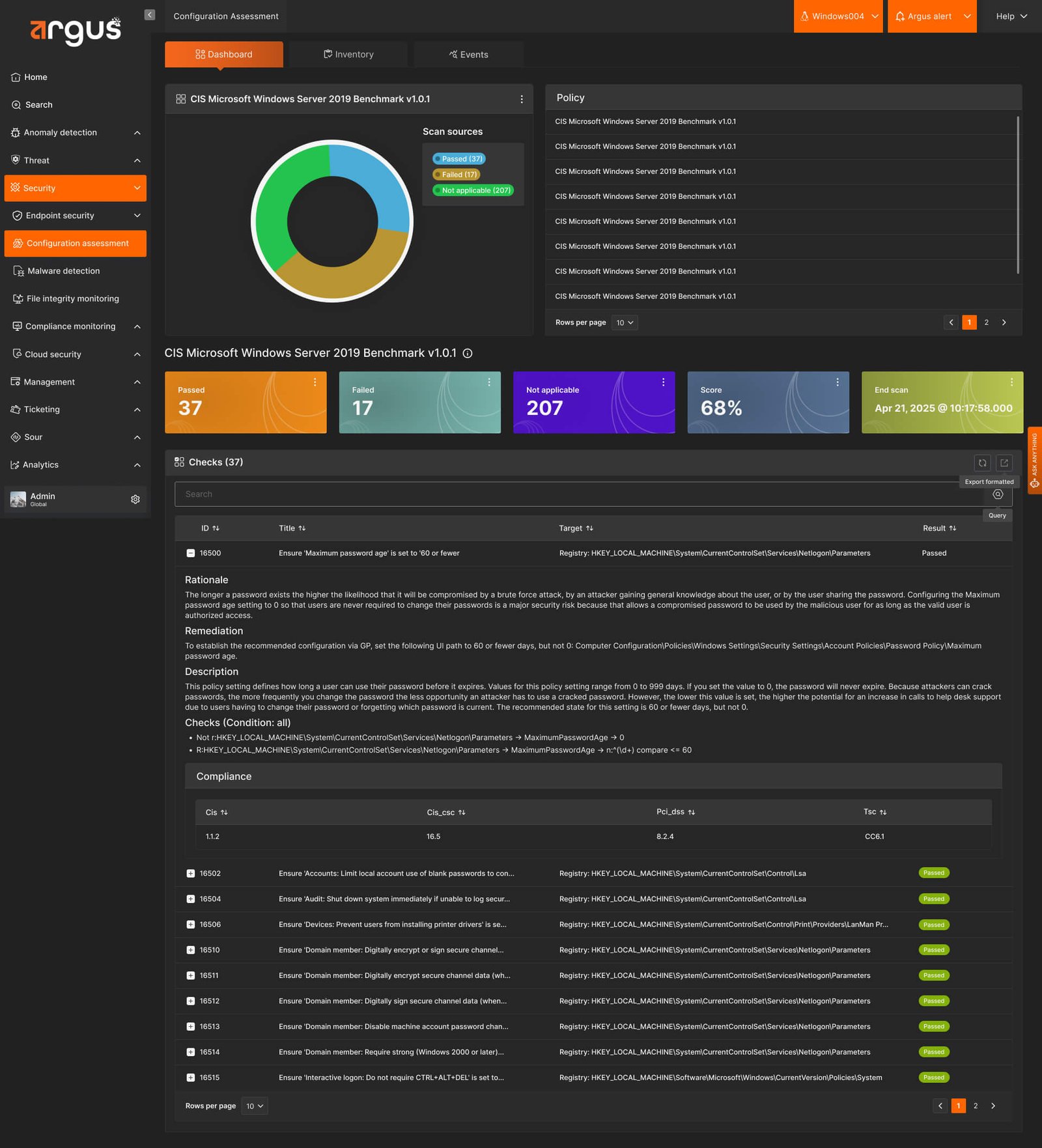
Task: Refresh the Checks table
Action: click(983, 463)
